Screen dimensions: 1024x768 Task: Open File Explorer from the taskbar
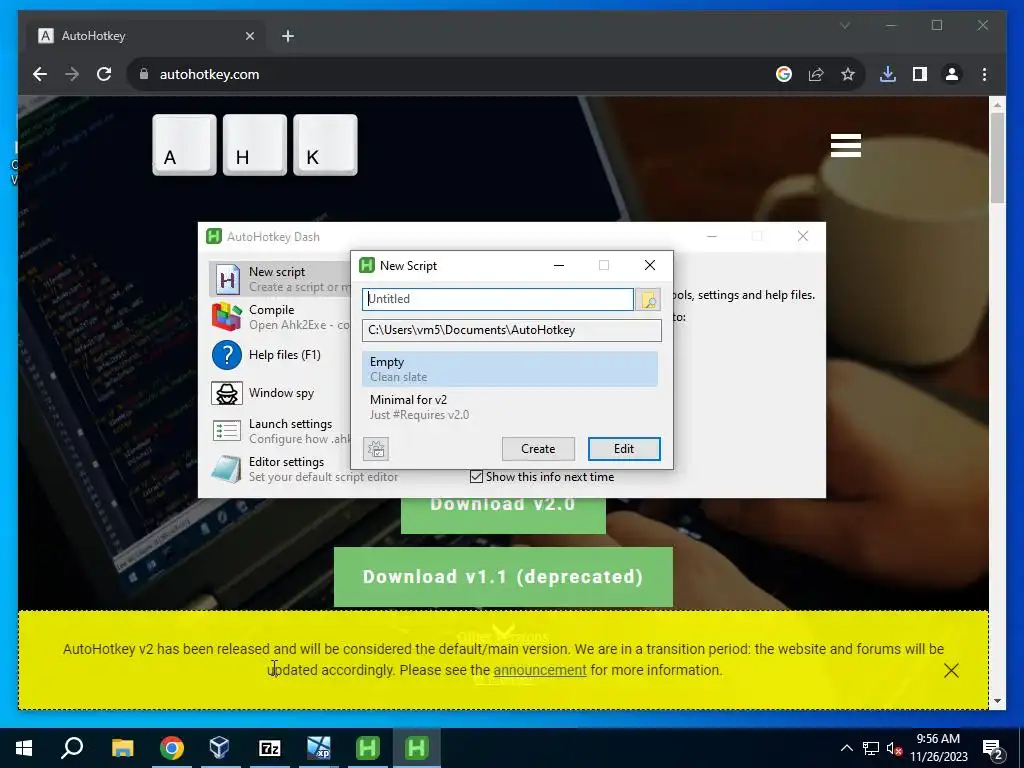click(122, 748)
